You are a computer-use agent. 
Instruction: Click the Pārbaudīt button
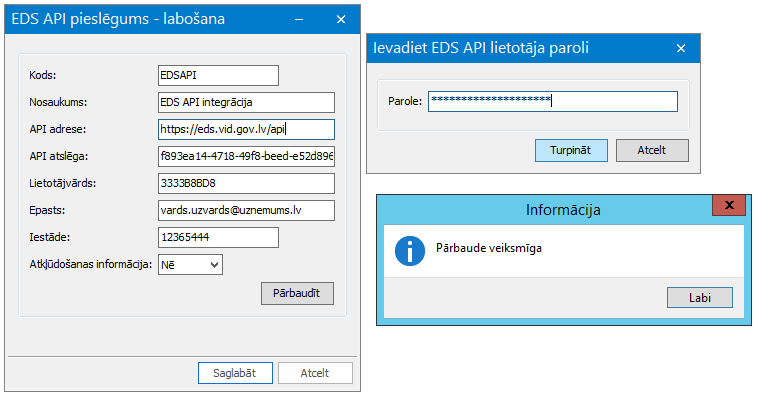pos(297,294)
